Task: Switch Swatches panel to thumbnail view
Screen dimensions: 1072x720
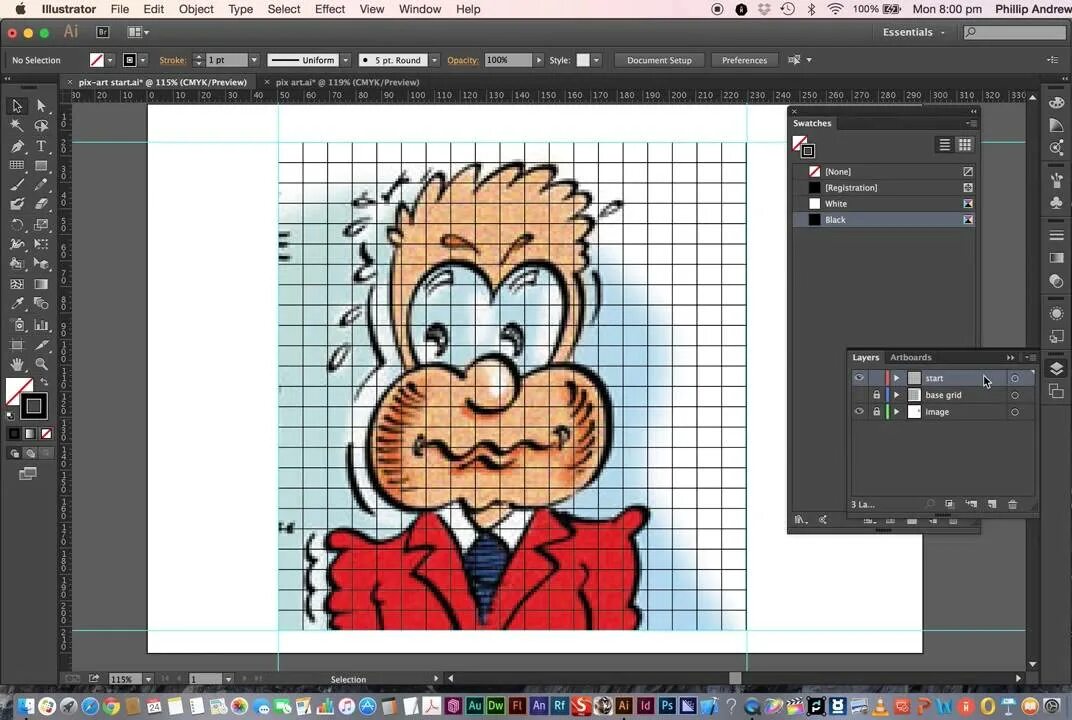Action: (x=965, y=145)
